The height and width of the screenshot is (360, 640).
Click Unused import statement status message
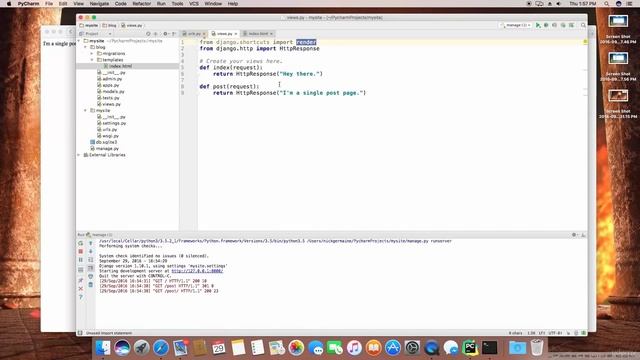[109, 333]
